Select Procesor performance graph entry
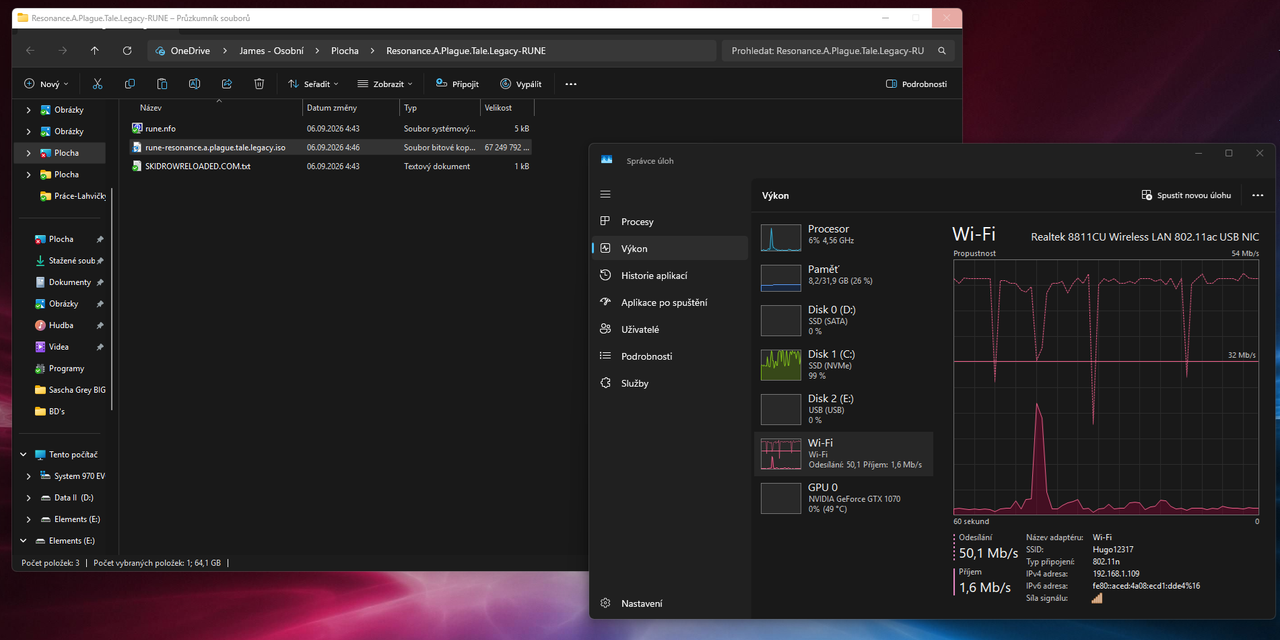Viewport: 1280px width, 640px height. 843,236
